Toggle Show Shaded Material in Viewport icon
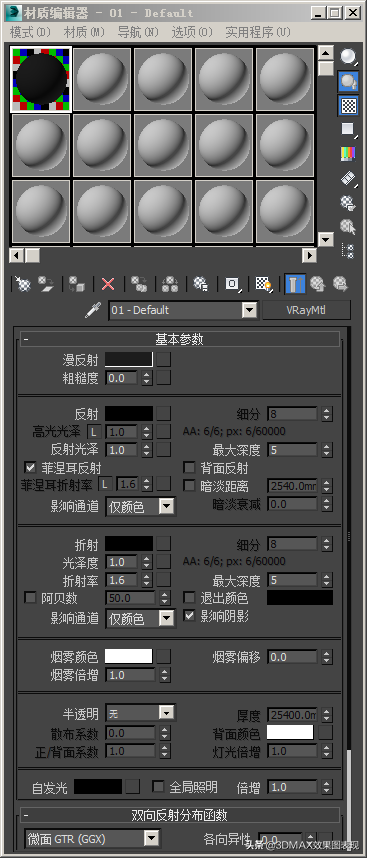 (x=264, y=283)
